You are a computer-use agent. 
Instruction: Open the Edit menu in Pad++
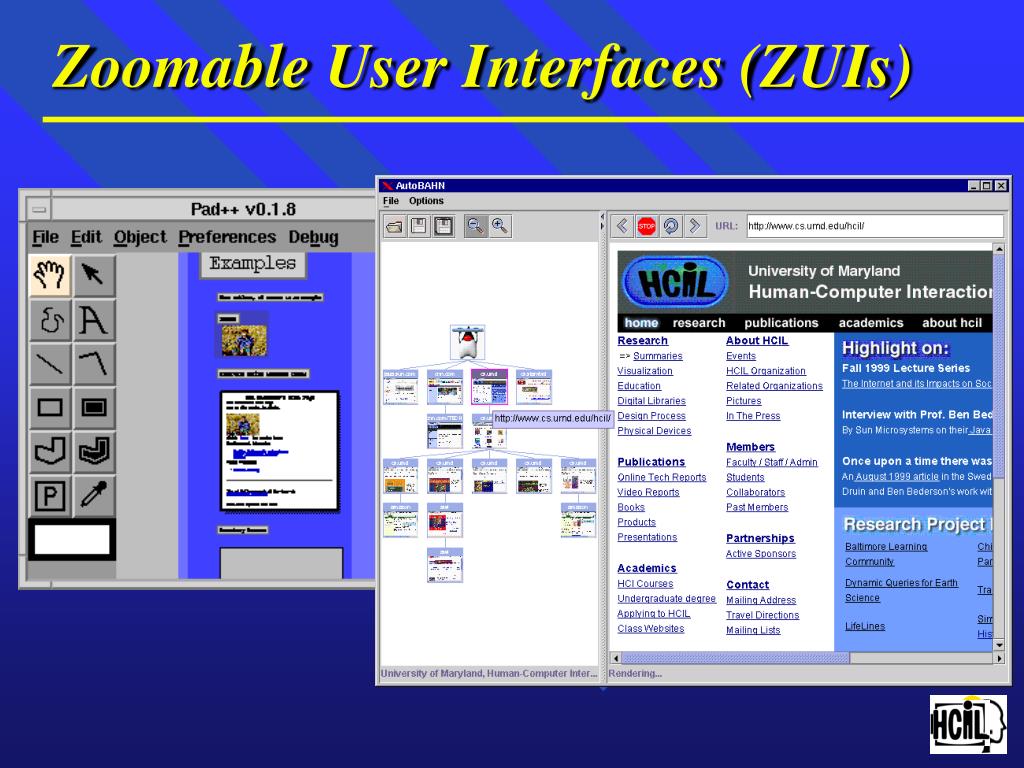(86, 237)
